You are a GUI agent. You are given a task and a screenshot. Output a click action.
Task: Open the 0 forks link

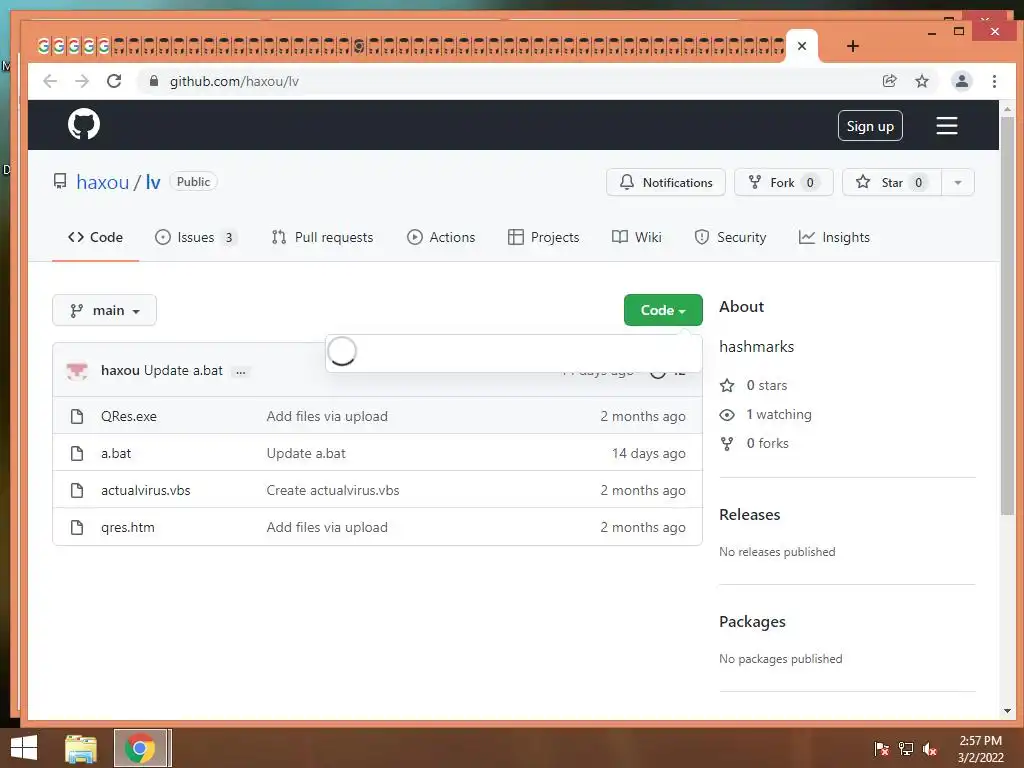tap(754, 443)
